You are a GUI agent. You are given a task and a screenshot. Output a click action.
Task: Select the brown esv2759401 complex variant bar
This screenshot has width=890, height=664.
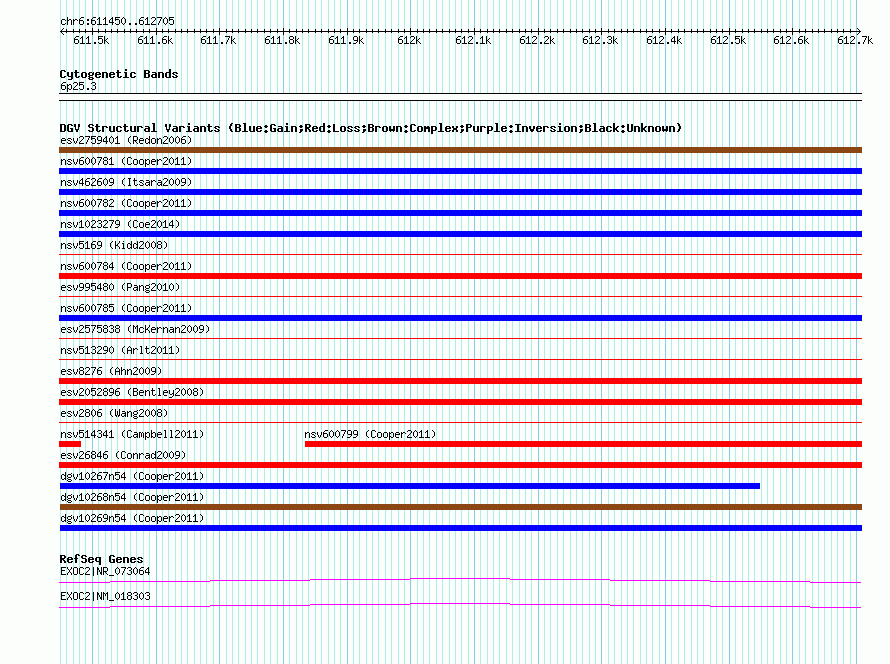460,150
